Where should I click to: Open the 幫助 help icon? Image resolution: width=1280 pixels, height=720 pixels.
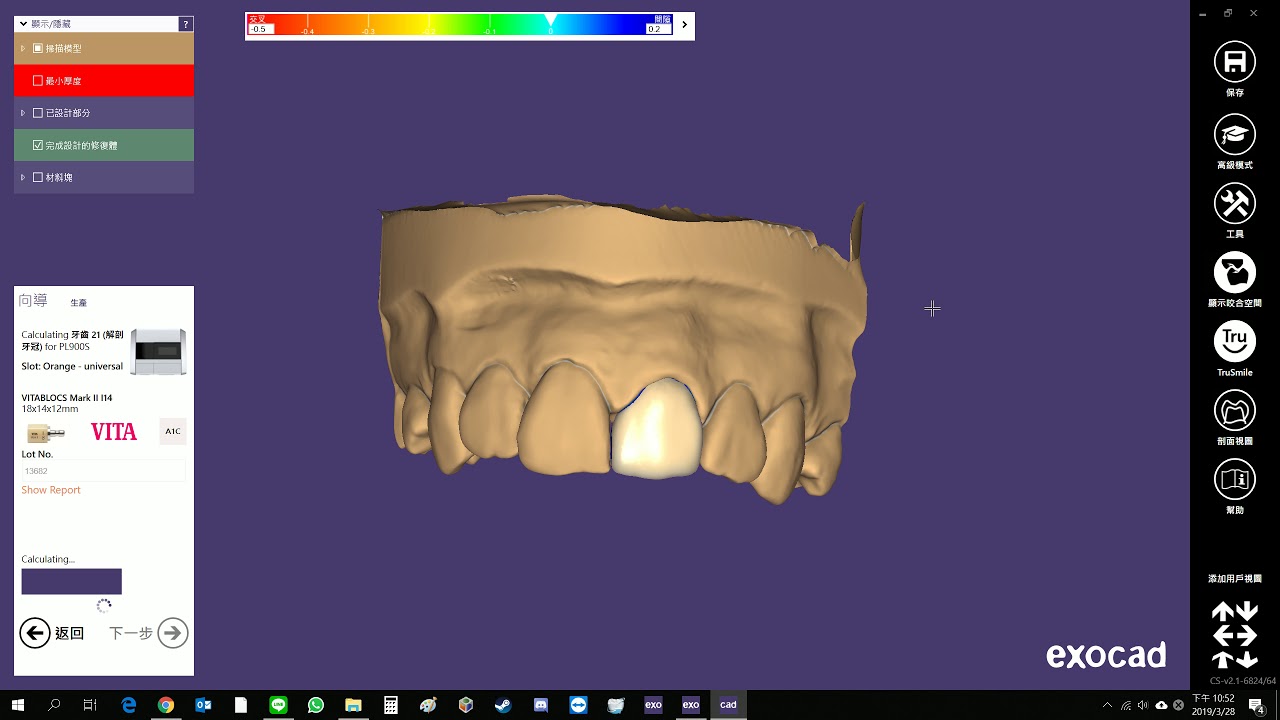(1235, 479)
